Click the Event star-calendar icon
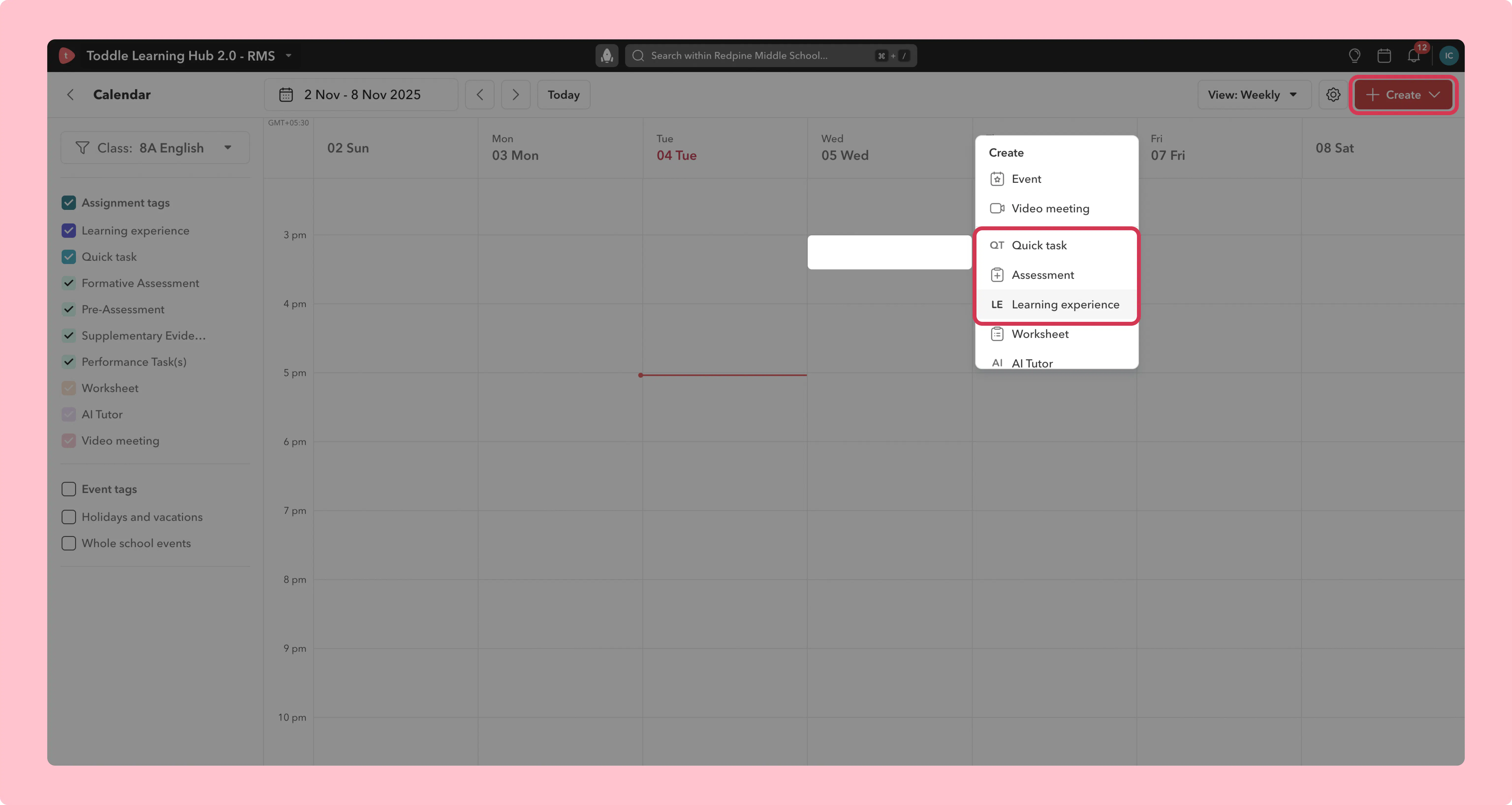Screen dimensions: 1512x805 point(997,179)
